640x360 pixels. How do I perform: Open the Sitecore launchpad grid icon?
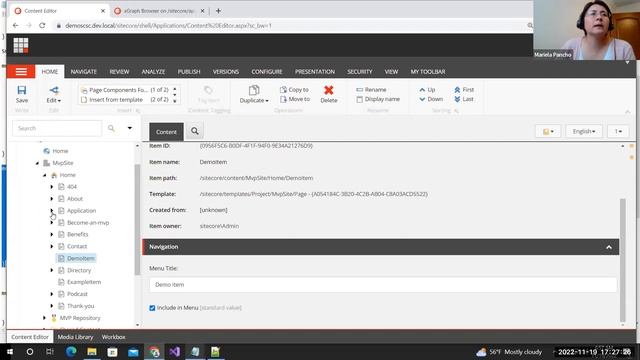pyautogui.click(x=21, y=45)
